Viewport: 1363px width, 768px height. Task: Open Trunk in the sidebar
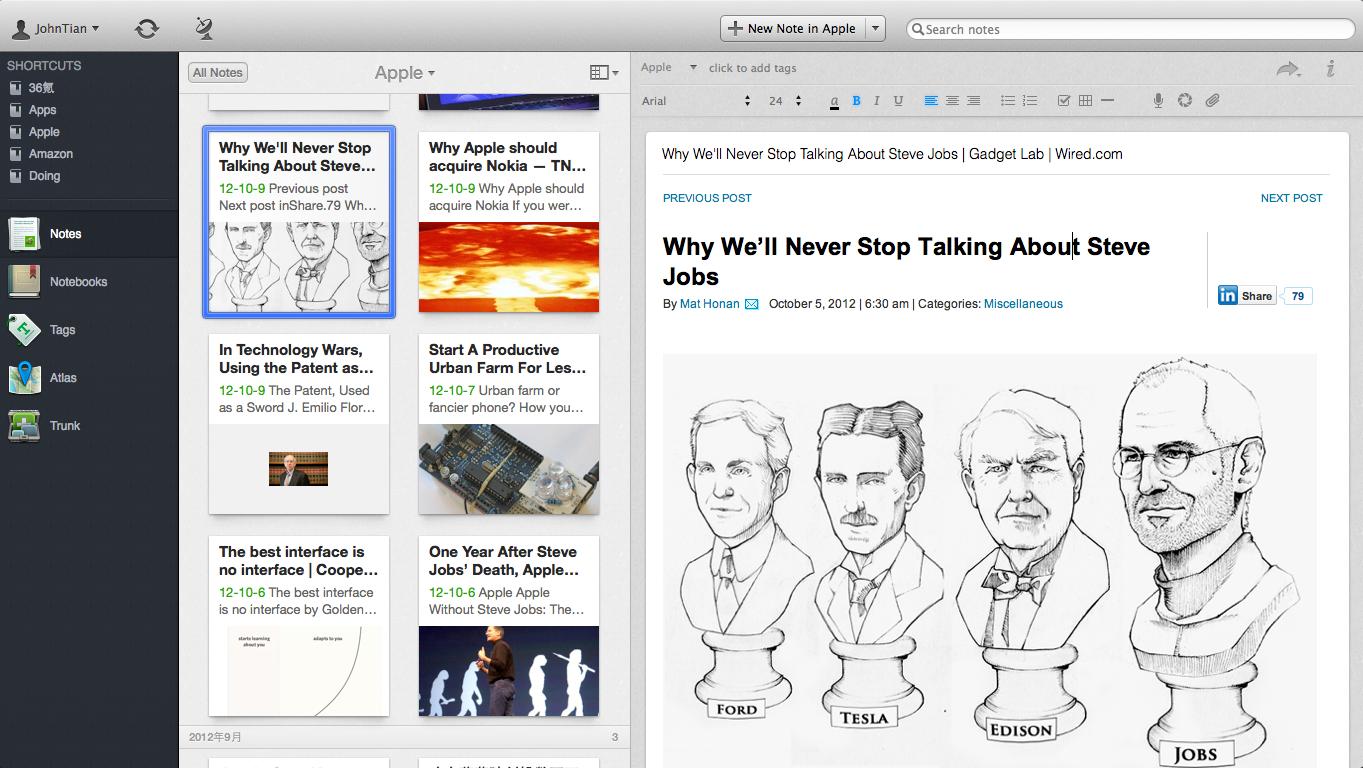click(89, 426)
